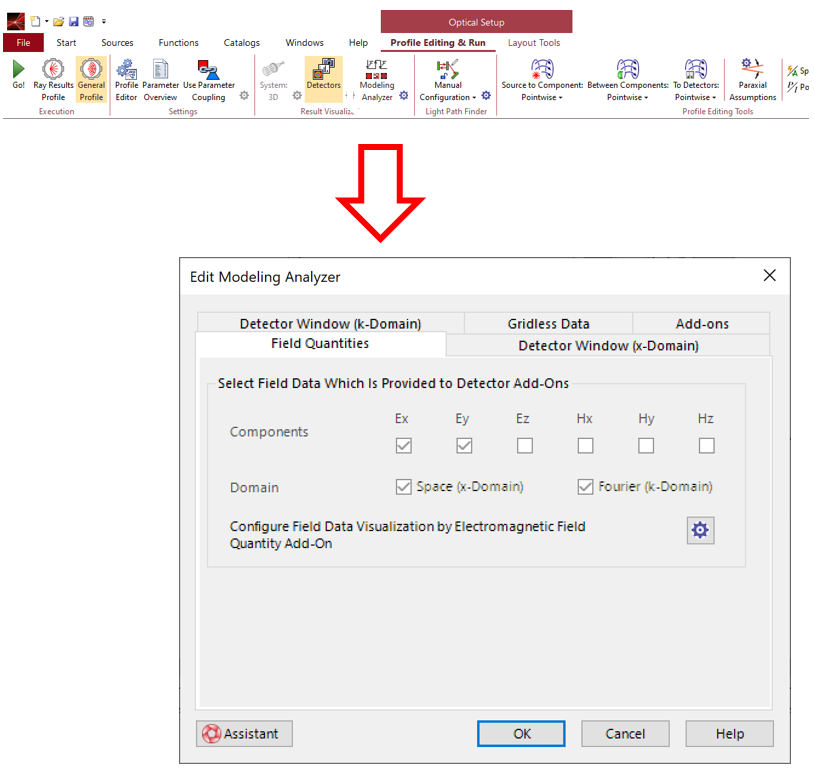Enable the Ez component checkbox
This screenshot has width=814, height=771.
525,445
